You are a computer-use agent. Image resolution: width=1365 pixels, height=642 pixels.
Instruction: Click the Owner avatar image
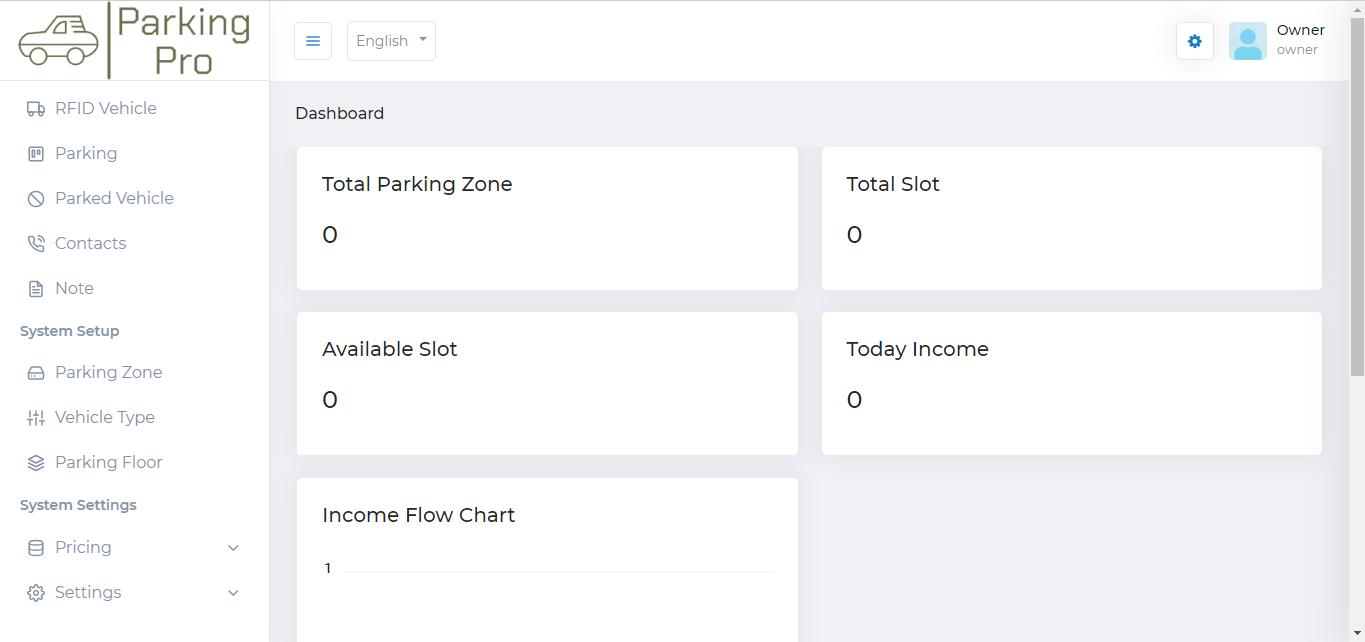point(1247,41)
